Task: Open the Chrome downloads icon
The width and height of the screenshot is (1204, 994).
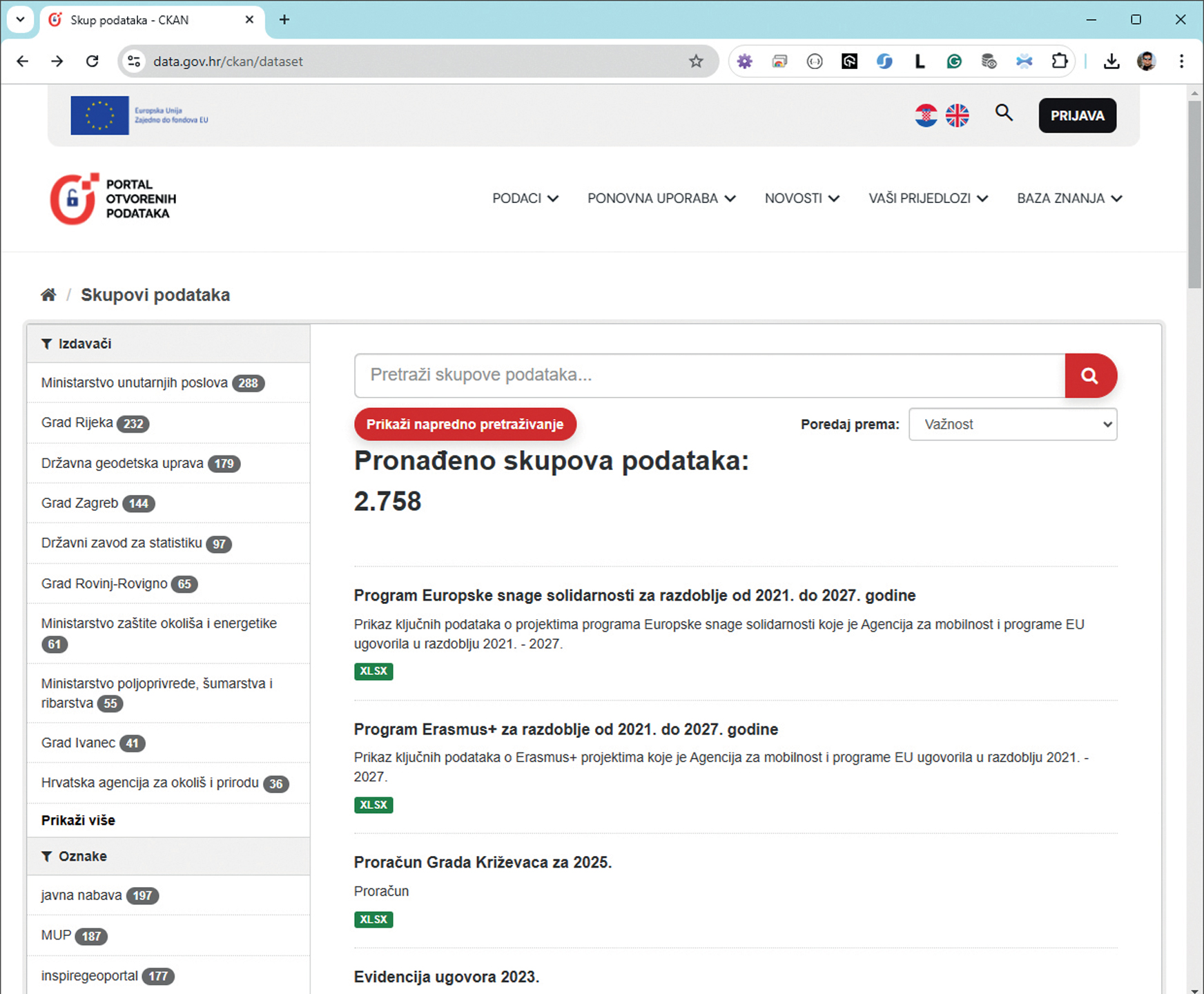Action: [x=1111, y=61]
